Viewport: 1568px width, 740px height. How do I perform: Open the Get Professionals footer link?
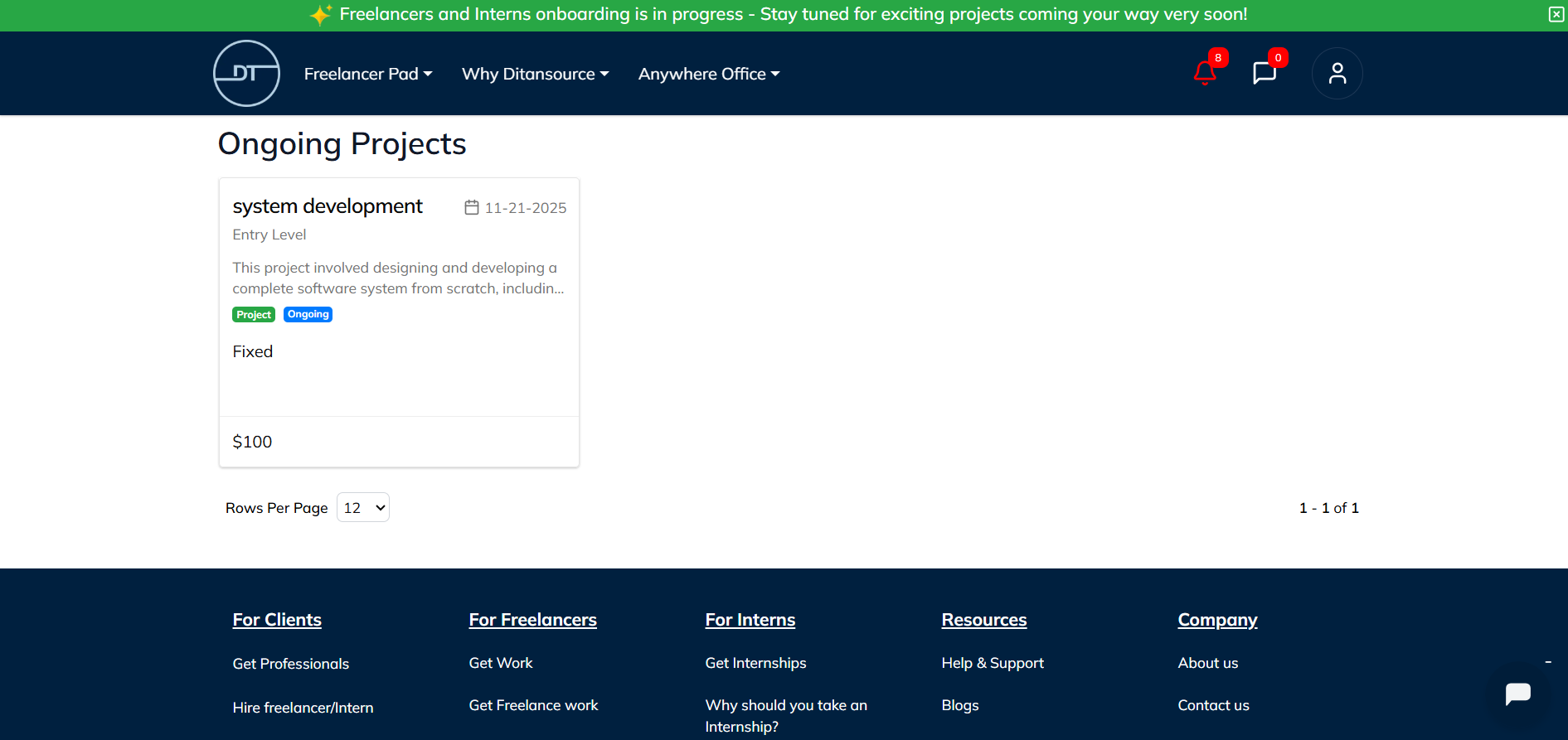point(290,664)
